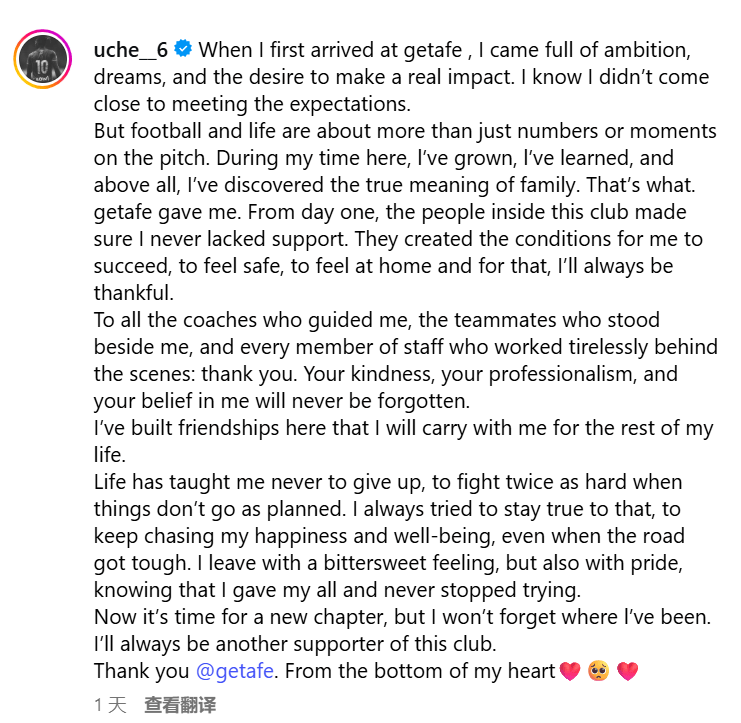The height and width of the screenshot is (723, 741).
Task: Click the line starting 'But football and life'
Action: click(x=405, y=131)
